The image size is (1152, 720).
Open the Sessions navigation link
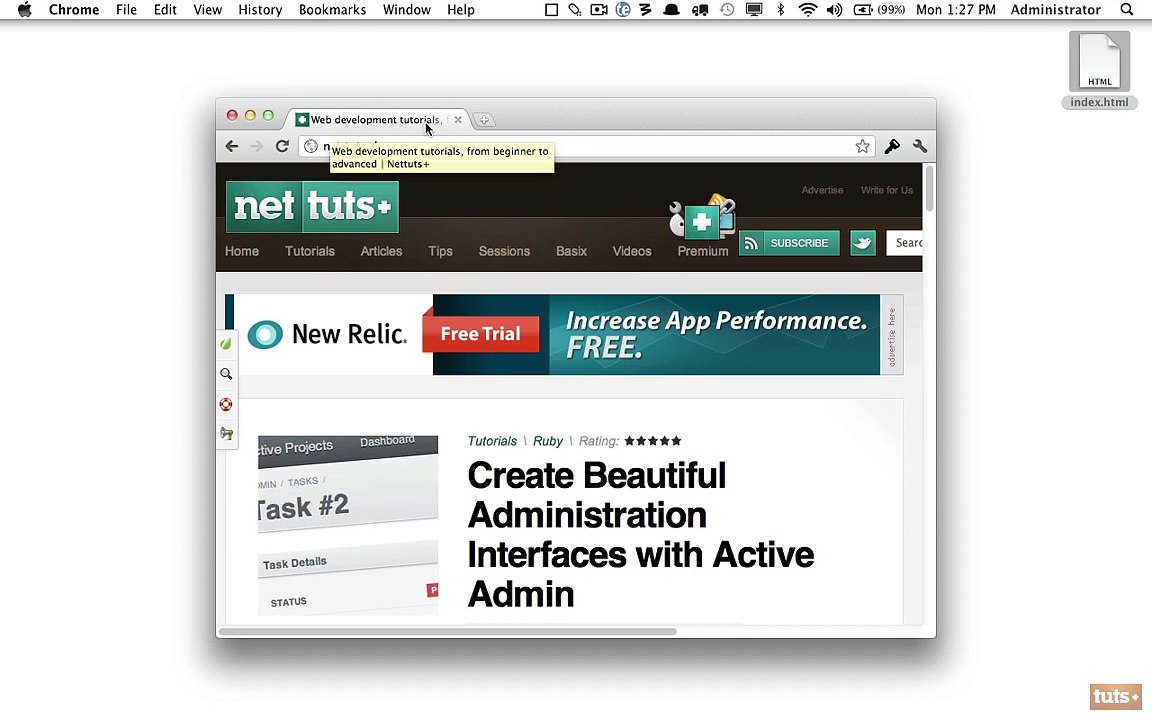click(504, 251)
